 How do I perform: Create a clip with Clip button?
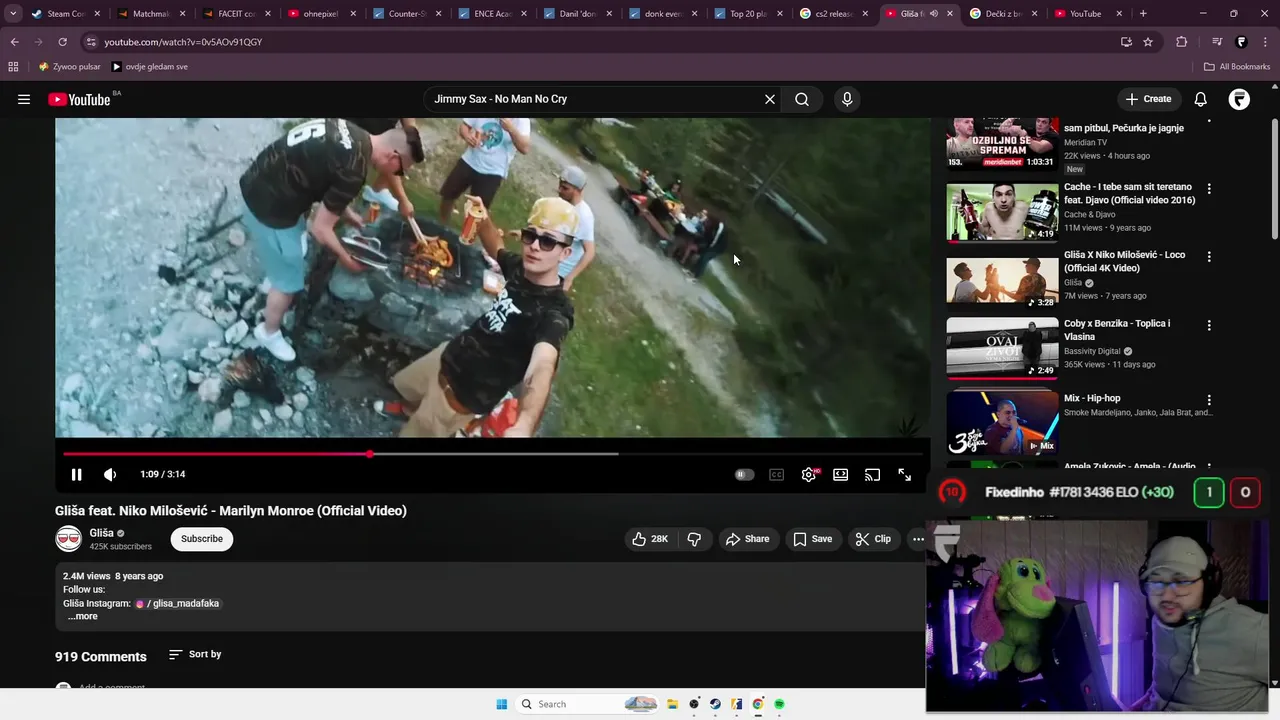(x=873, y=539)
